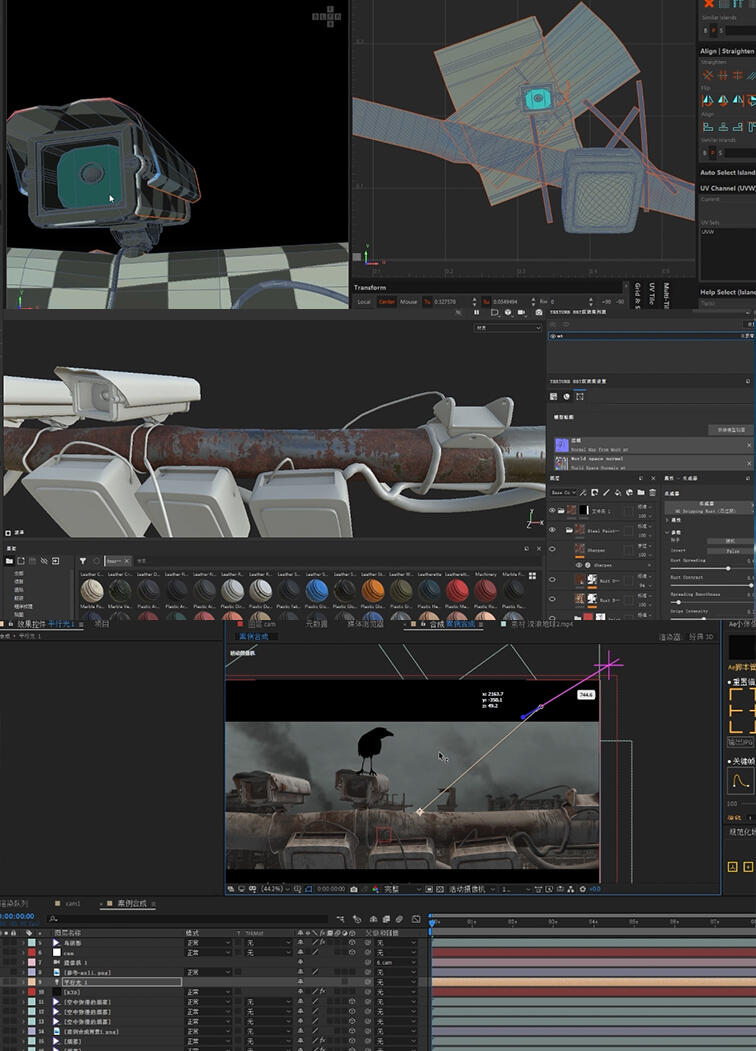Click the screenshot camera icon above the 3D viewport
The width and height of the screenshot is (756, 1051).
tap(538, 312)
